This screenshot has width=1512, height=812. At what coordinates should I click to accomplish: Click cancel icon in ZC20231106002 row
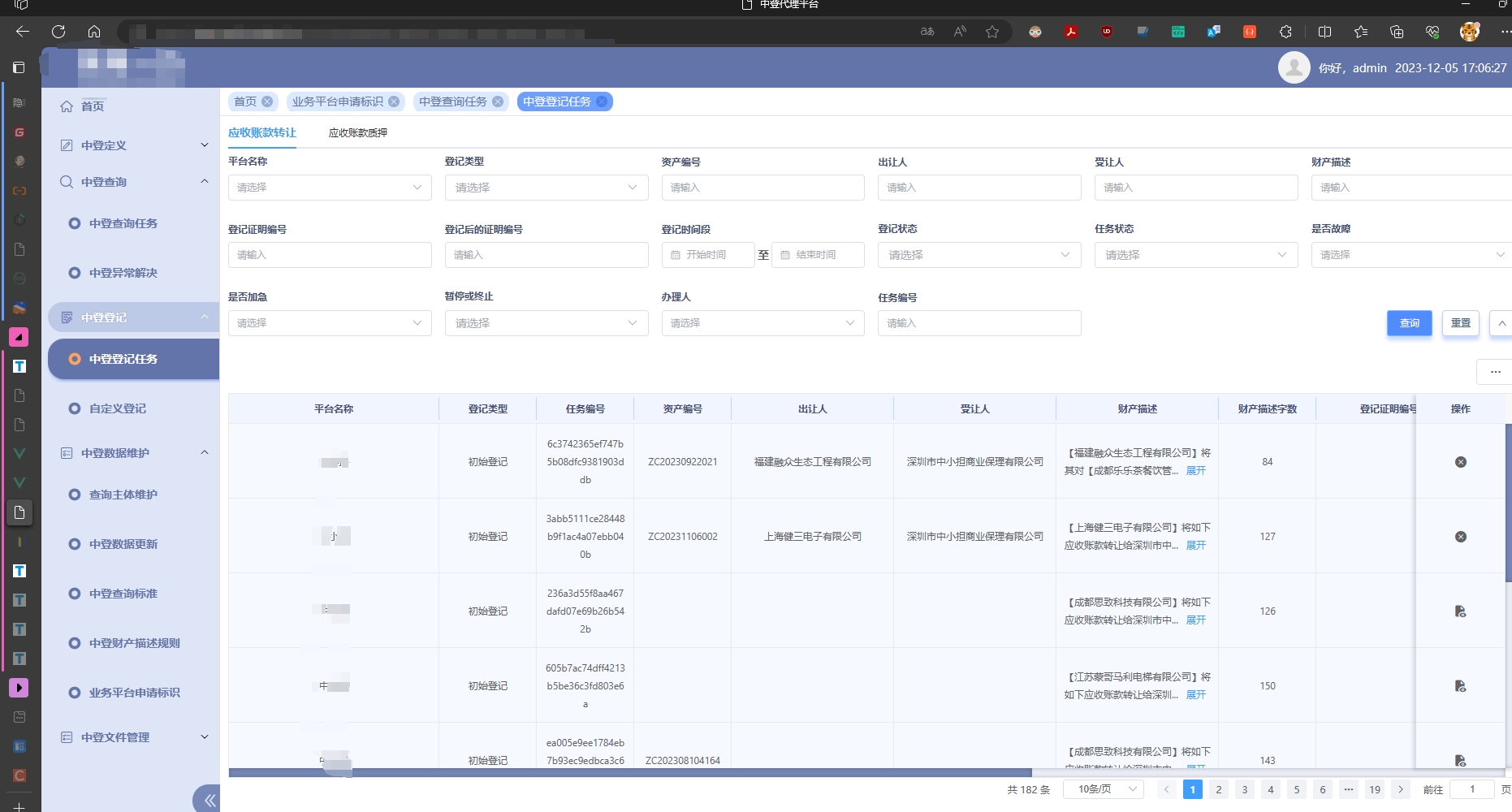point(1461,537)
